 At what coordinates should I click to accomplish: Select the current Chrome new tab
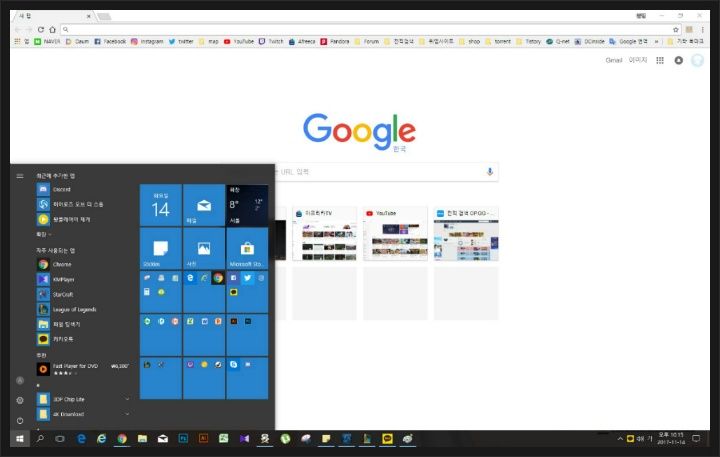54,16
